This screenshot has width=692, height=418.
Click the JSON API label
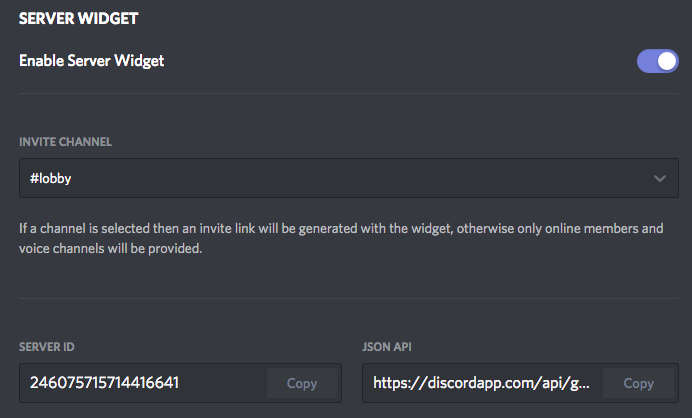coord(387,347)
